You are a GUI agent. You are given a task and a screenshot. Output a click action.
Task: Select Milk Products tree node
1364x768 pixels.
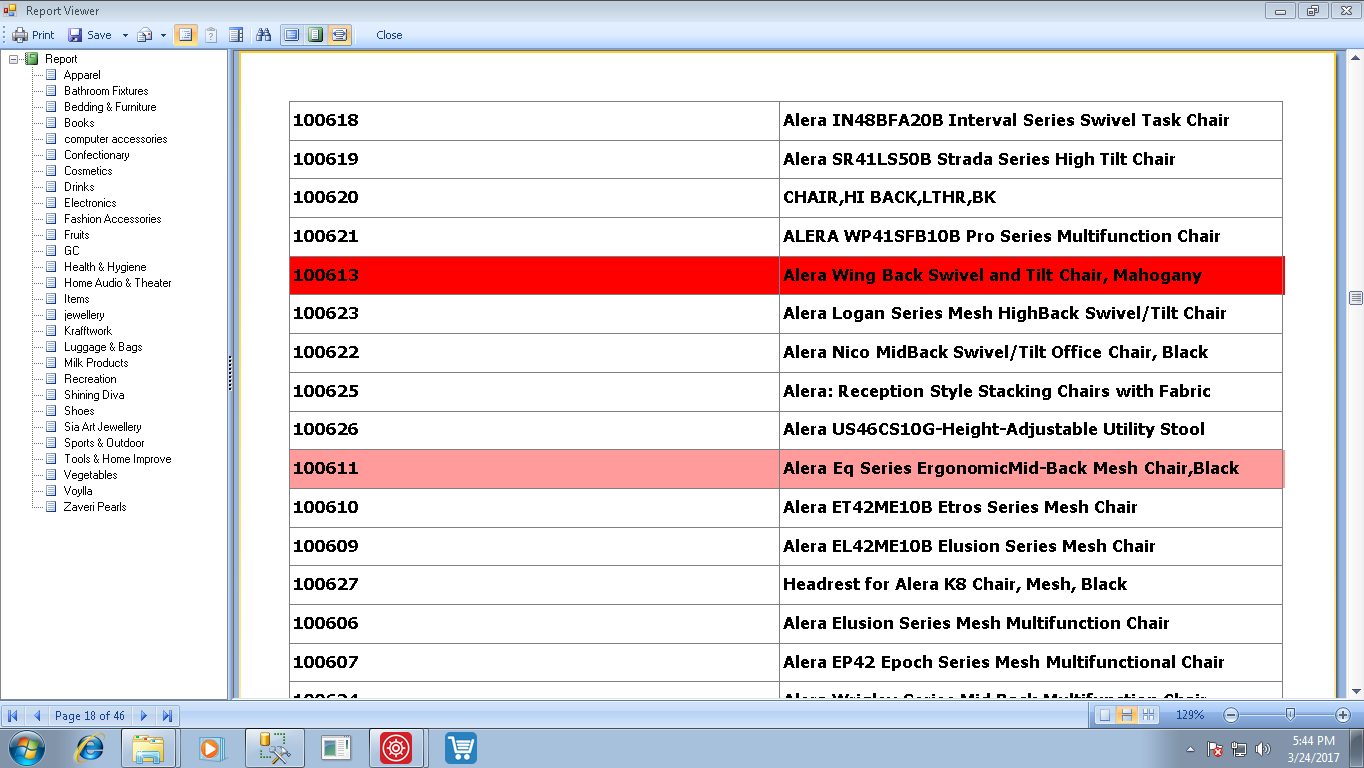point(96,363)
